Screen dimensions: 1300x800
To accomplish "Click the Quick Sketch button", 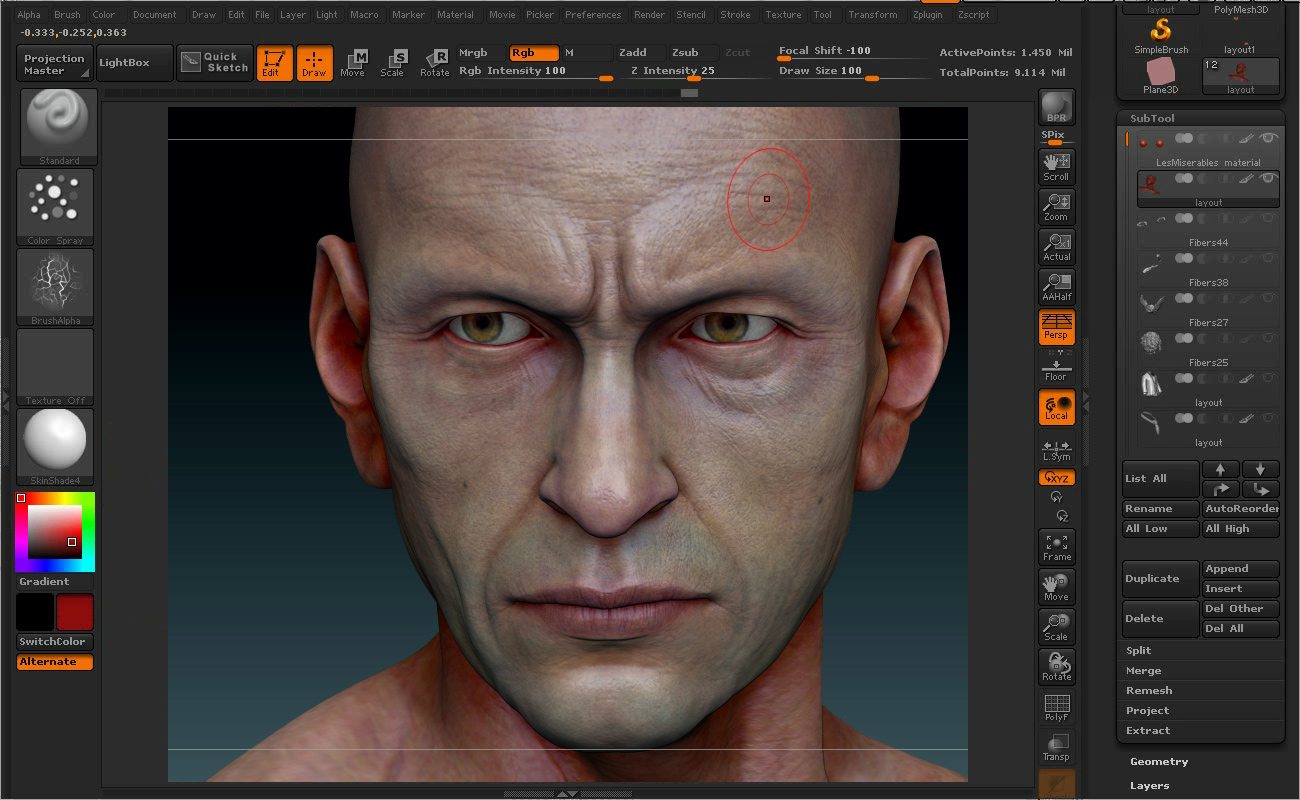I will pyautogui.click(x=215, y=63).
